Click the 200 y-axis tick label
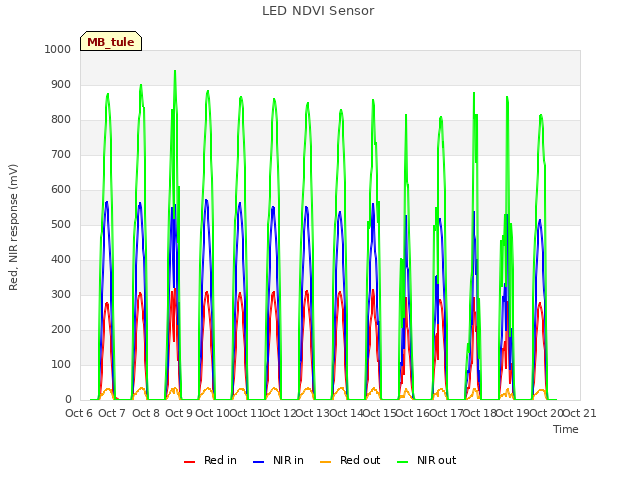The width and height of the screenshot is (640, 480). point(61,329)
